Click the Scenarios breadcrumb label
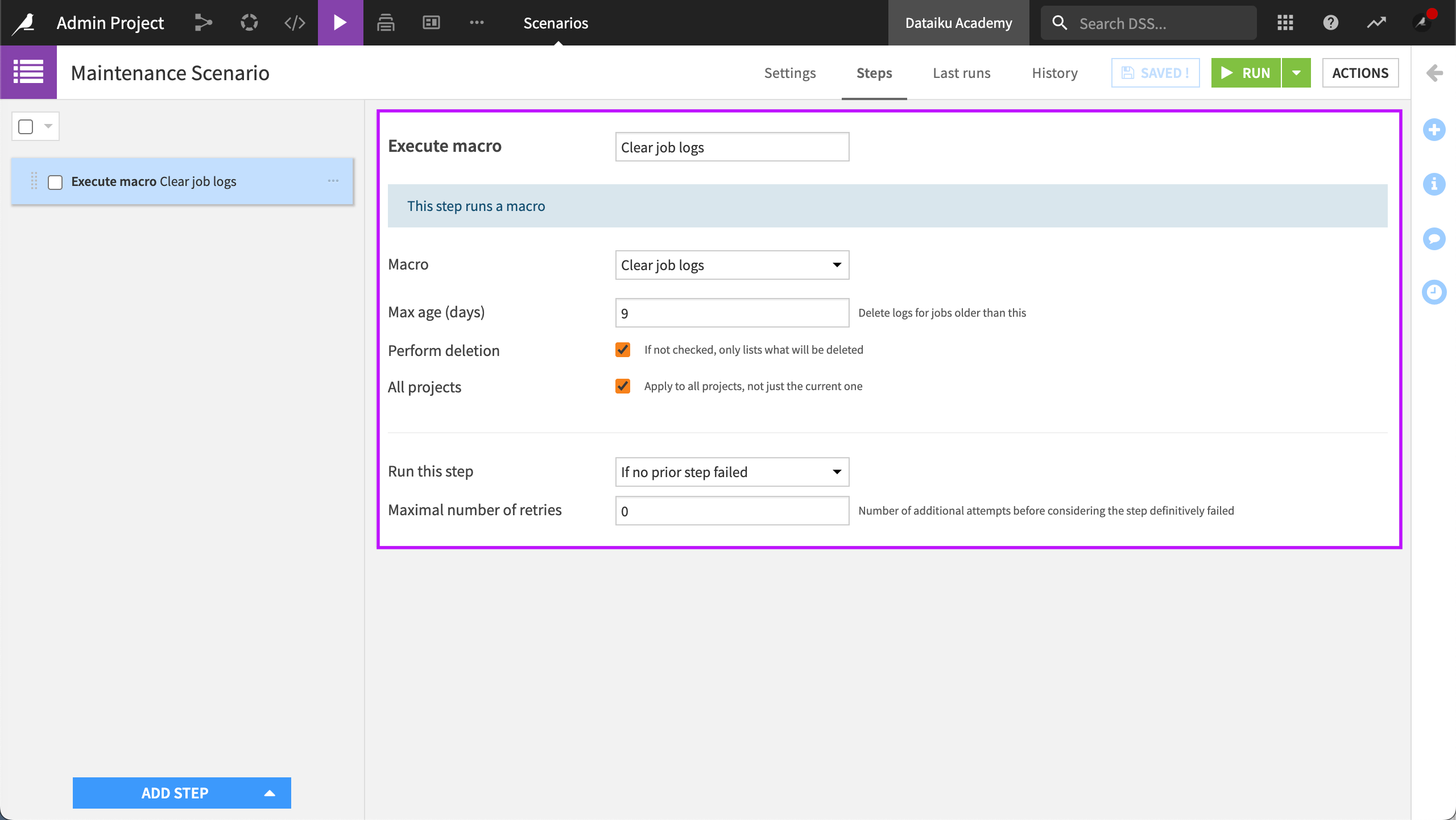The width and height of the screenshot is (1456, 820). 556,23
